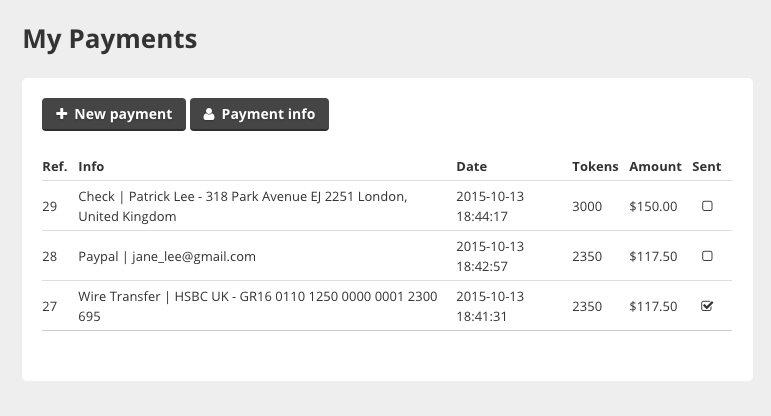Click the Amount column header
The image size is (771, 416).
coord(655,167)
